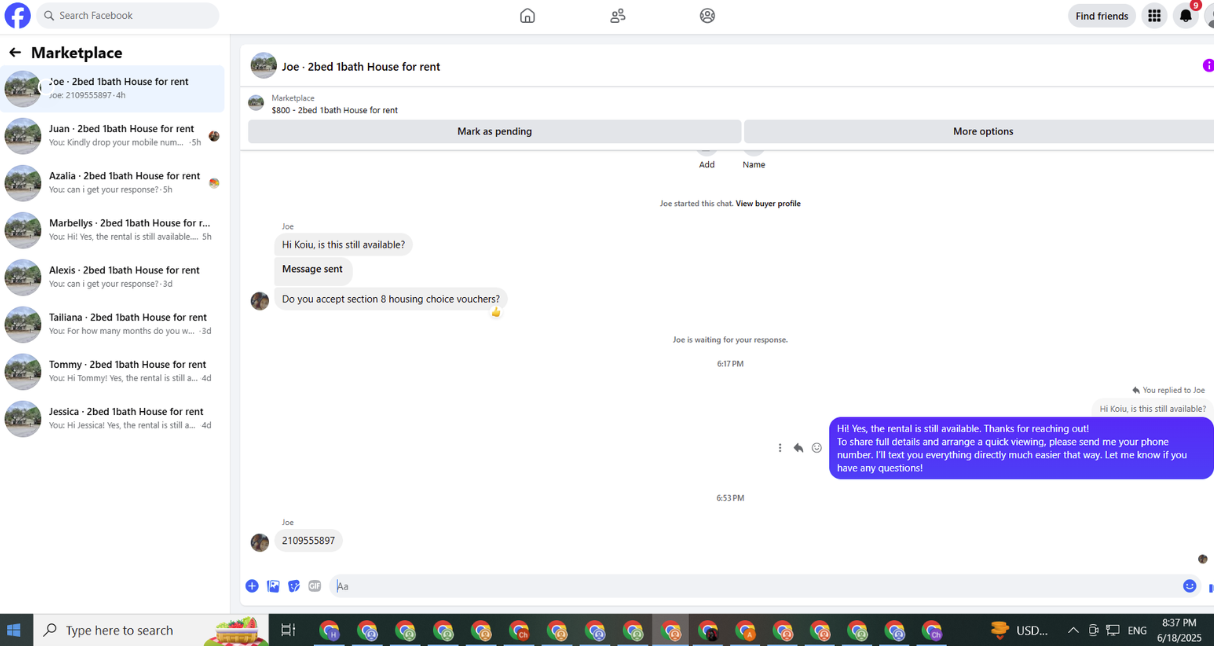Open the three-dot menu beside the sent message
This screenshot has width=1214, height=646.
click(780, 448)
